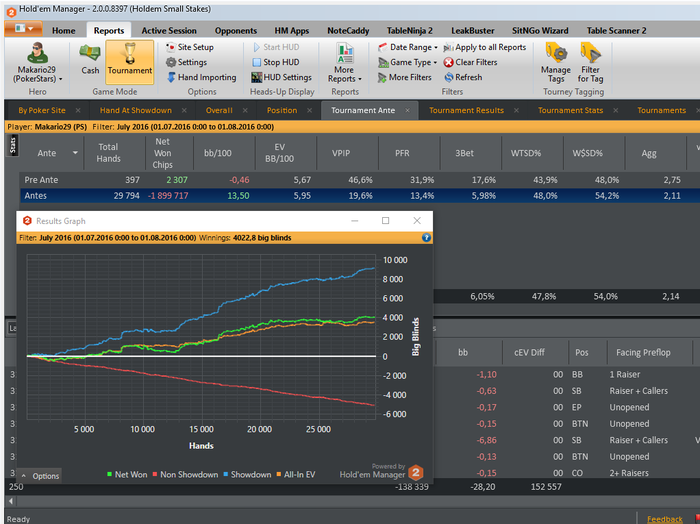Close the Tournament Results report tab

(x=516, y=110)
